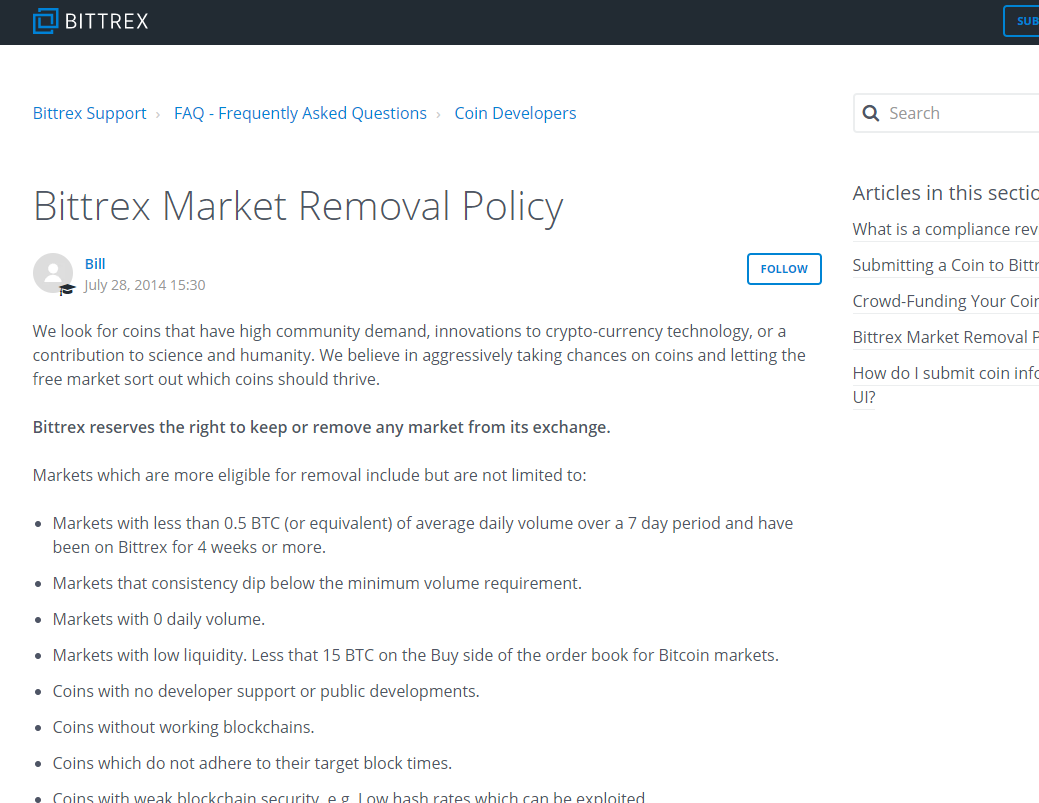Click the graduation cap badge icon
Viewport: 1039px width, 803px height.
click(x=67, y=290)
